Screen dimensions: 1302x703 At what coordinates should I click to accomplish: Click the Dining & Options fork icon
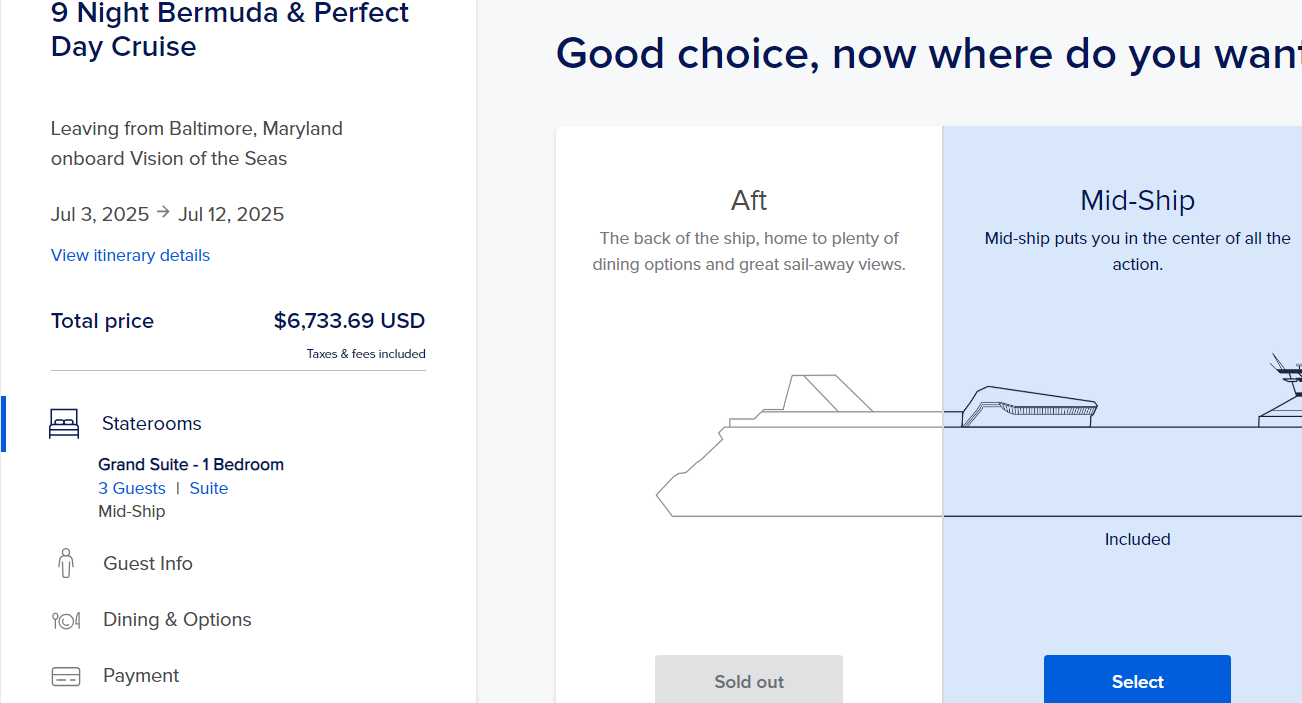tap(64, 619)
